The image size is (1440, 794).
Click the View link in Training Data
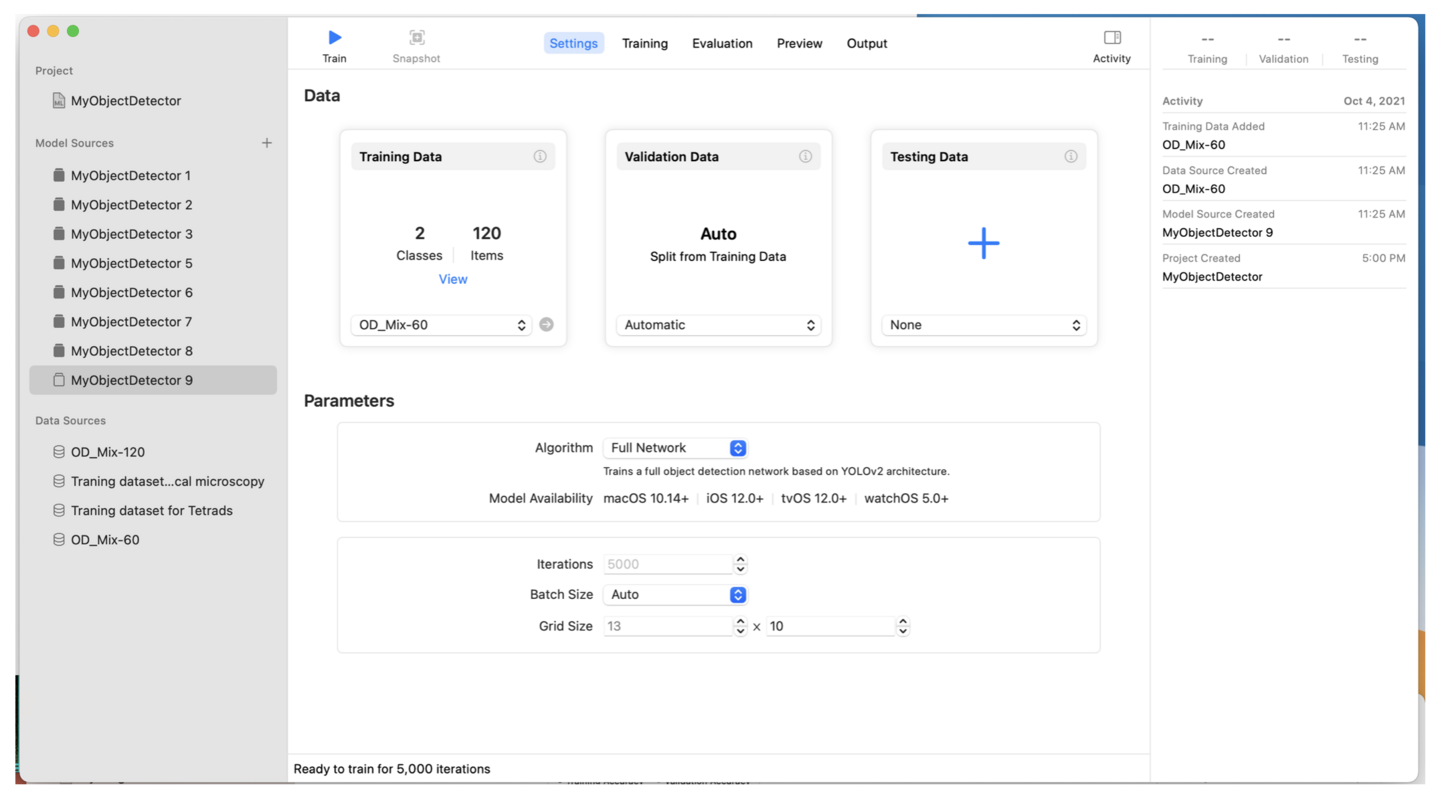point(453,279)
